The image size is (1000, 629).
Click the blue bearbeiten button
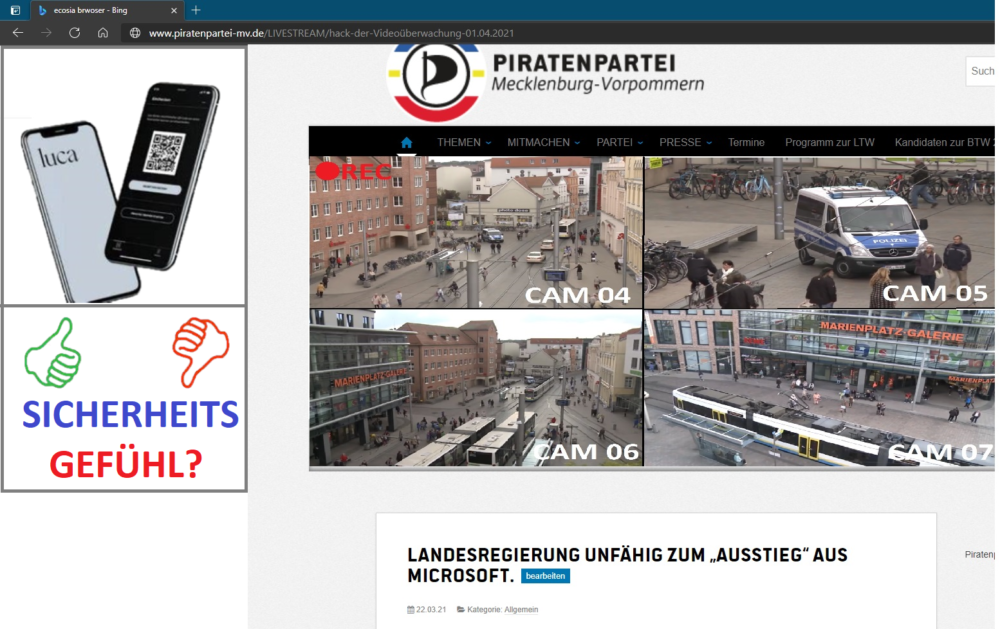click(545, 576)
